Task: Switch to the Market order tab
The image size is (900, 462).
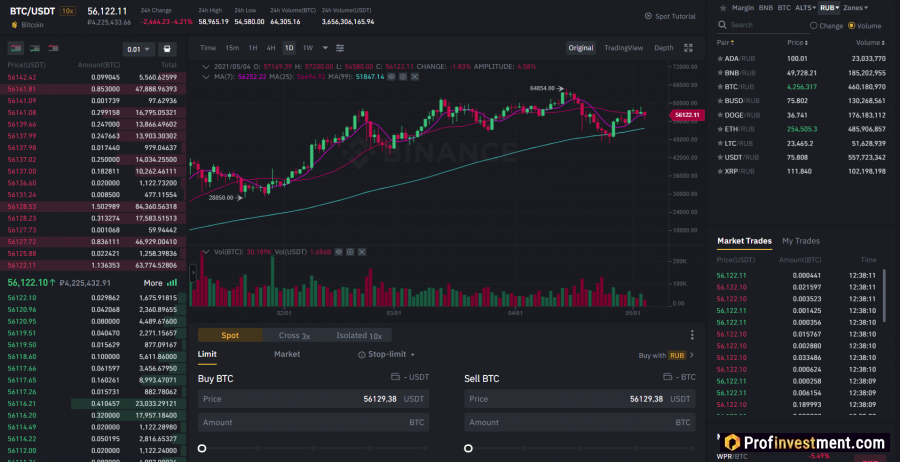Action: point(287,354)
